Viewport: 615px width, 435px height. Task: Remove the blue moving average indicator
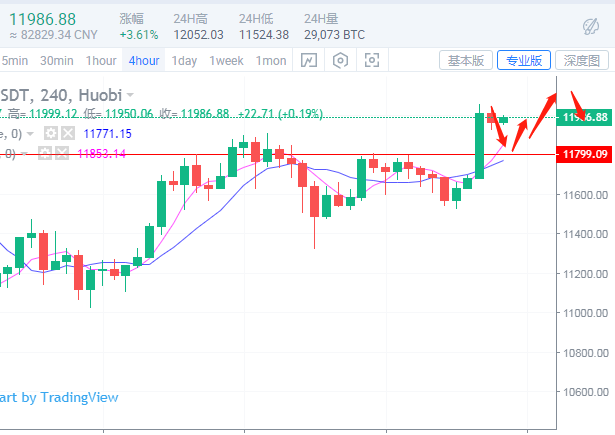(66, 133)
